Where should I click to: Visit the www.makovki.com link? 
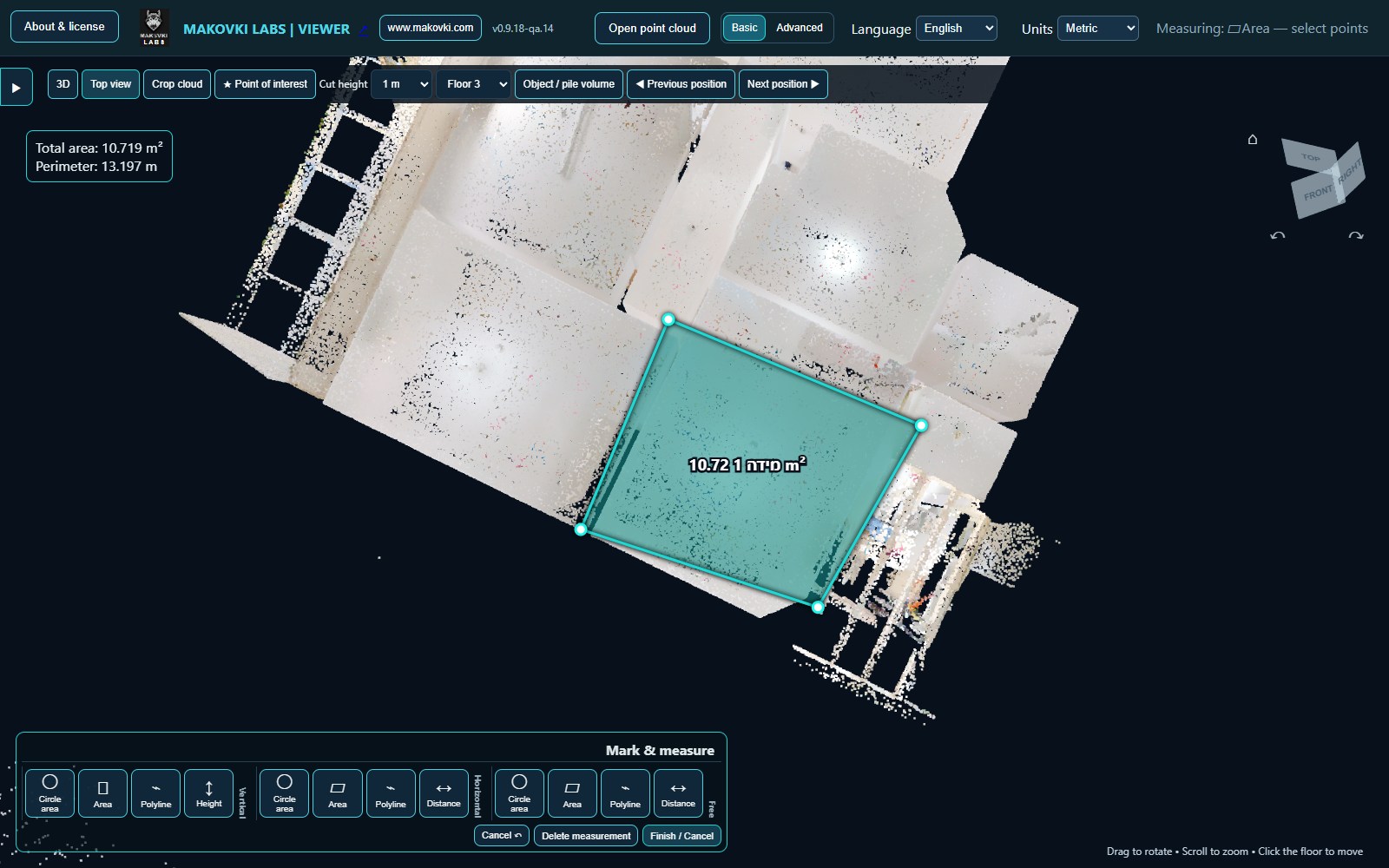pyautogui.click(x=431, y=28)
